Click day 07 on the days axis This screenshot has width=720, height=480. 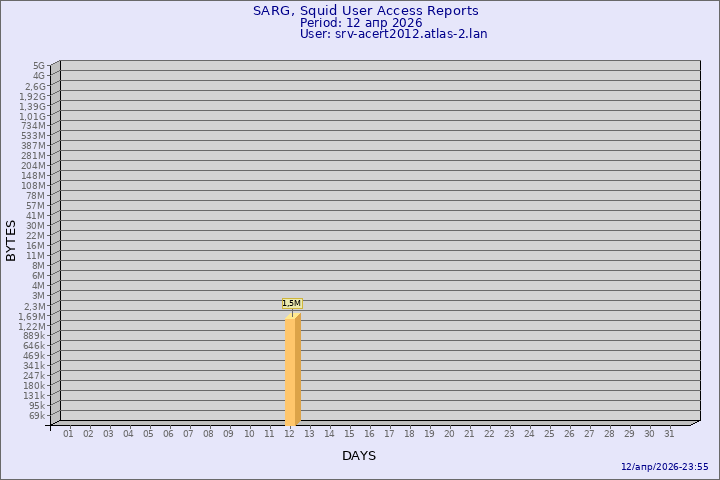click(188, 433)
